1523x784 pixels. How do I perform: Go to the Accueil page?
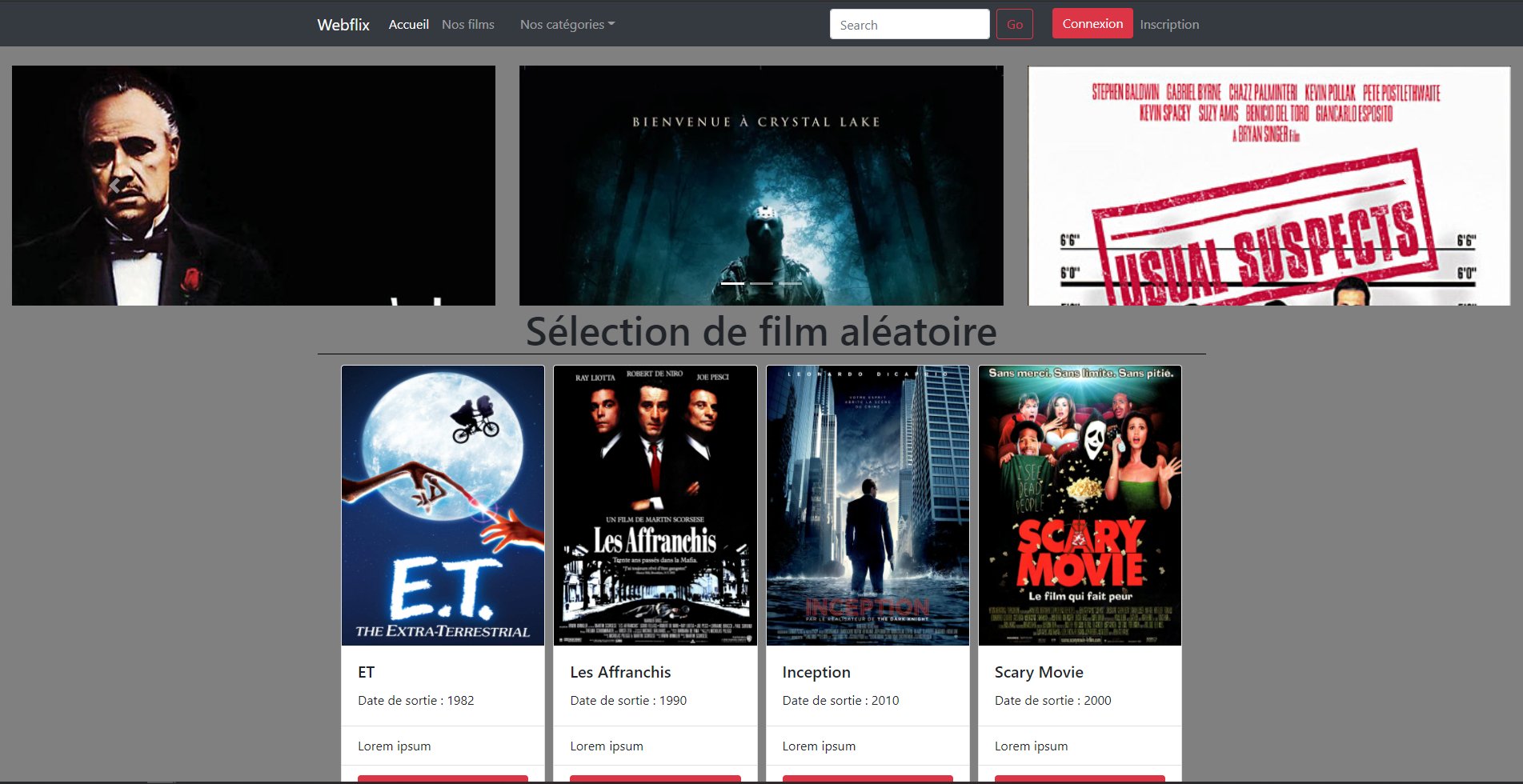408,24
